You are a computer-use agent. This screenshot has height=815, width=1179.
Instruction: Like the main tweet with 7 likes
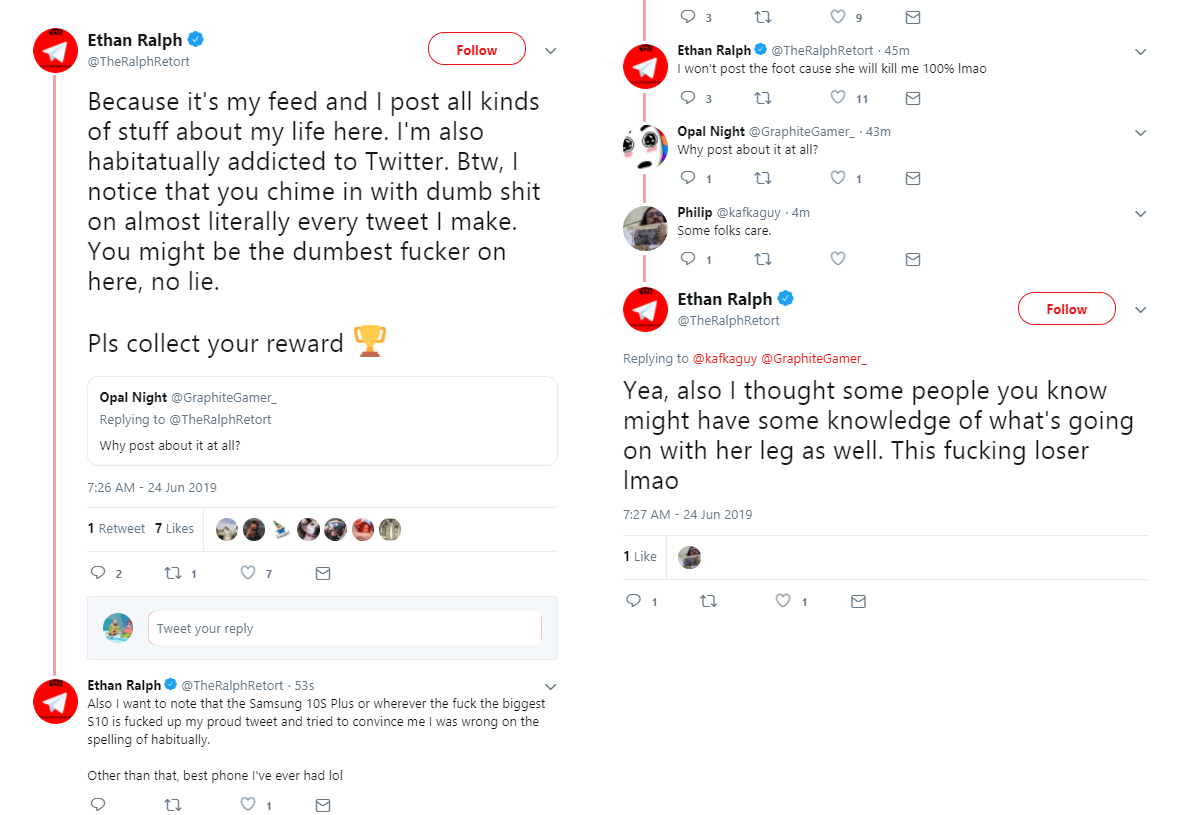pos(248,573)
